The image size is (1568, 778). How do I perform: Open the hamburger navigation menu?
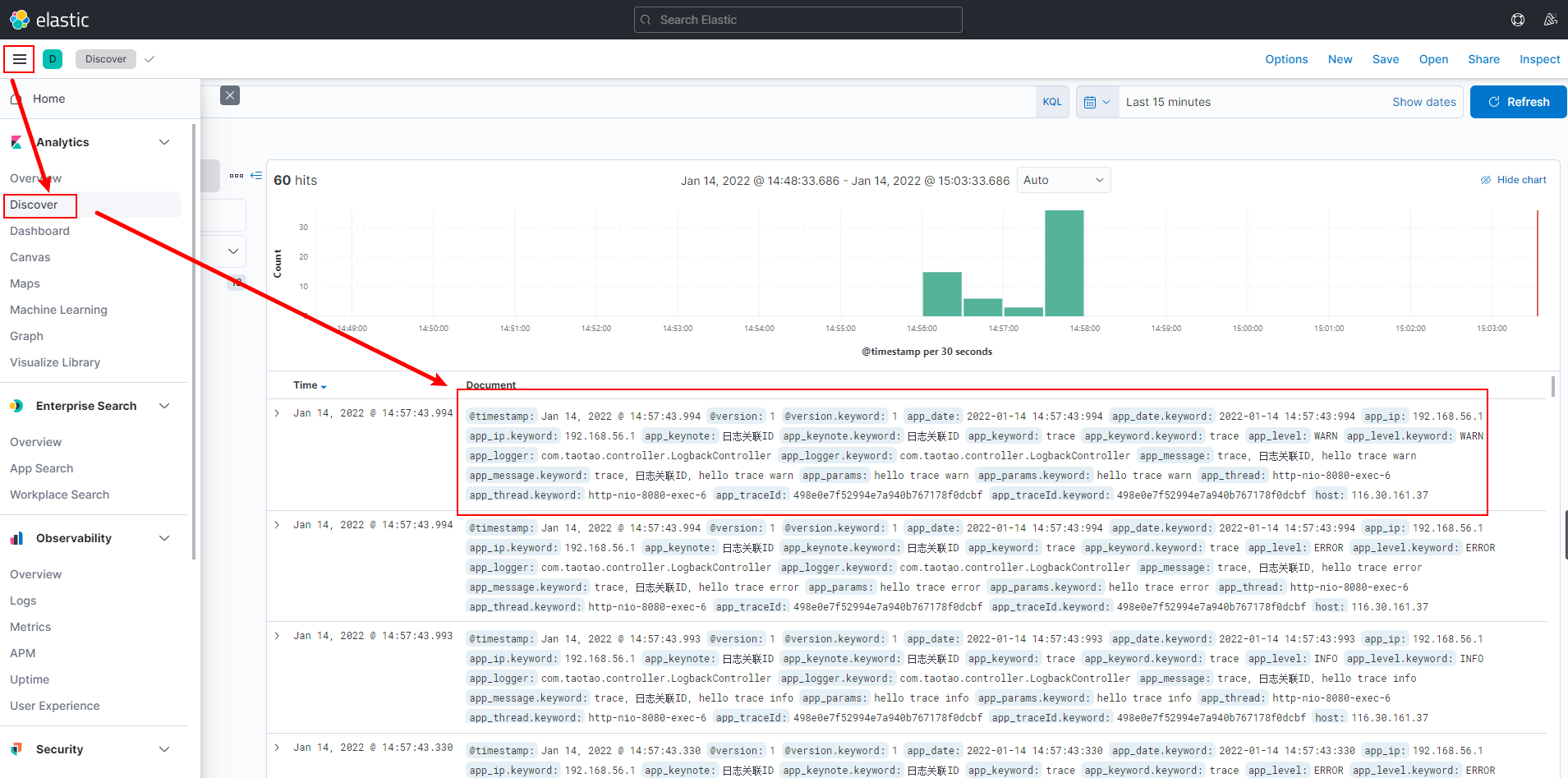(x=19, y=59)
